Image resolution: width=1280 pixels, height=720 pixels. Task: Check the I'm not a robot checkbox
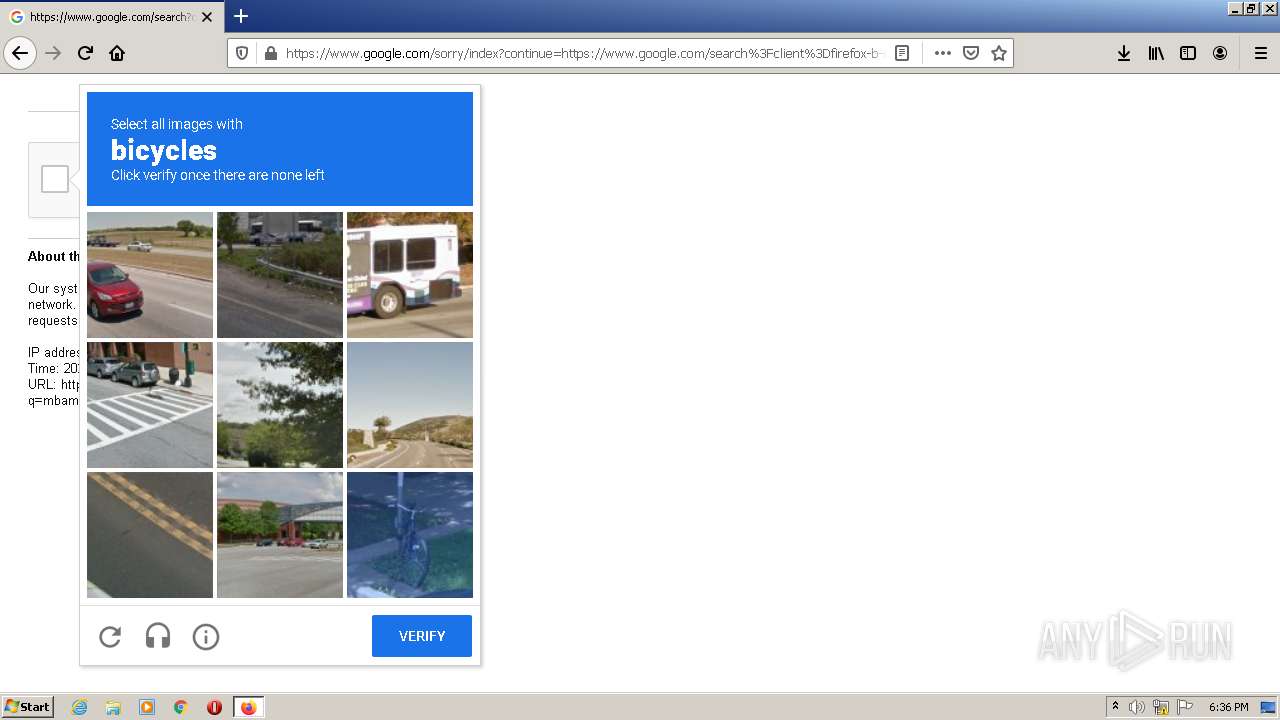[x=55, y=179]
